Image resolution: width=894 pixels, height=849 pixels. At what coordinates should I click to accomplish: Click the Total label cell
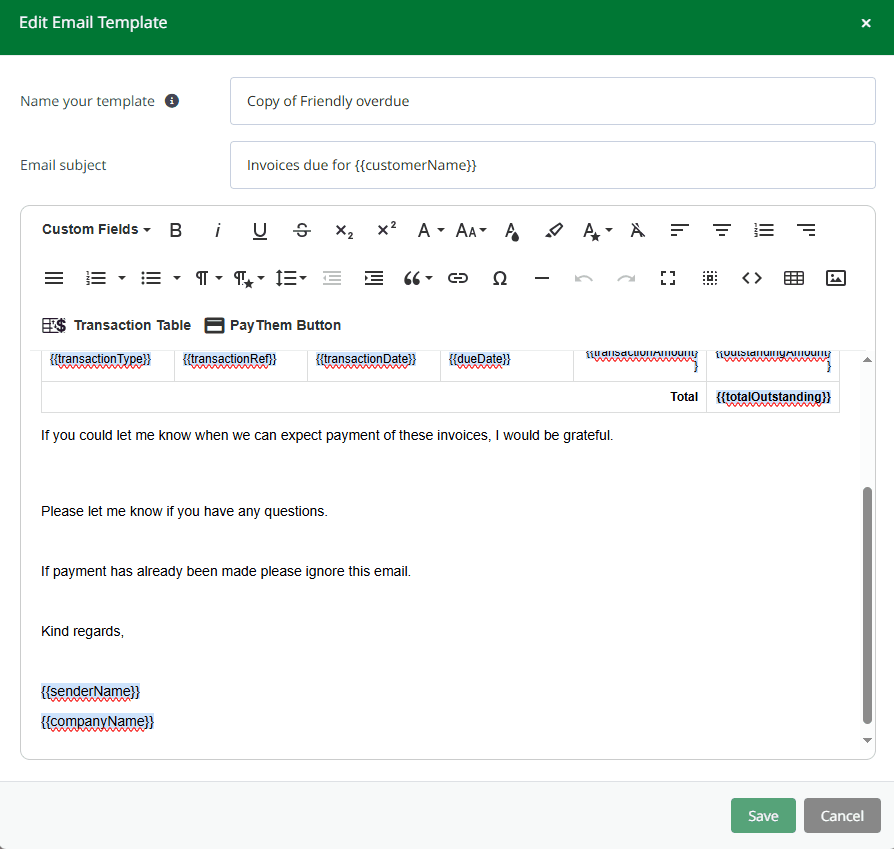click(374, 397)
